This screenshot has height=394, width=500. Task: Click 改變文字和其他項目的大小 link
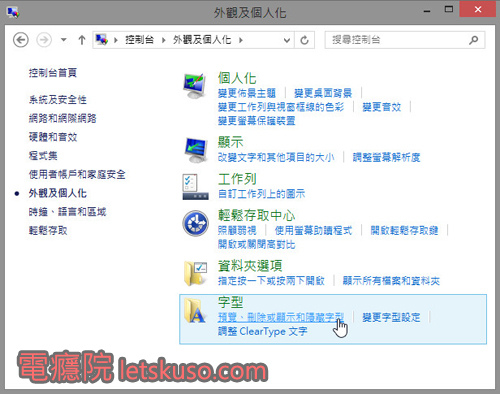[276, 157]
